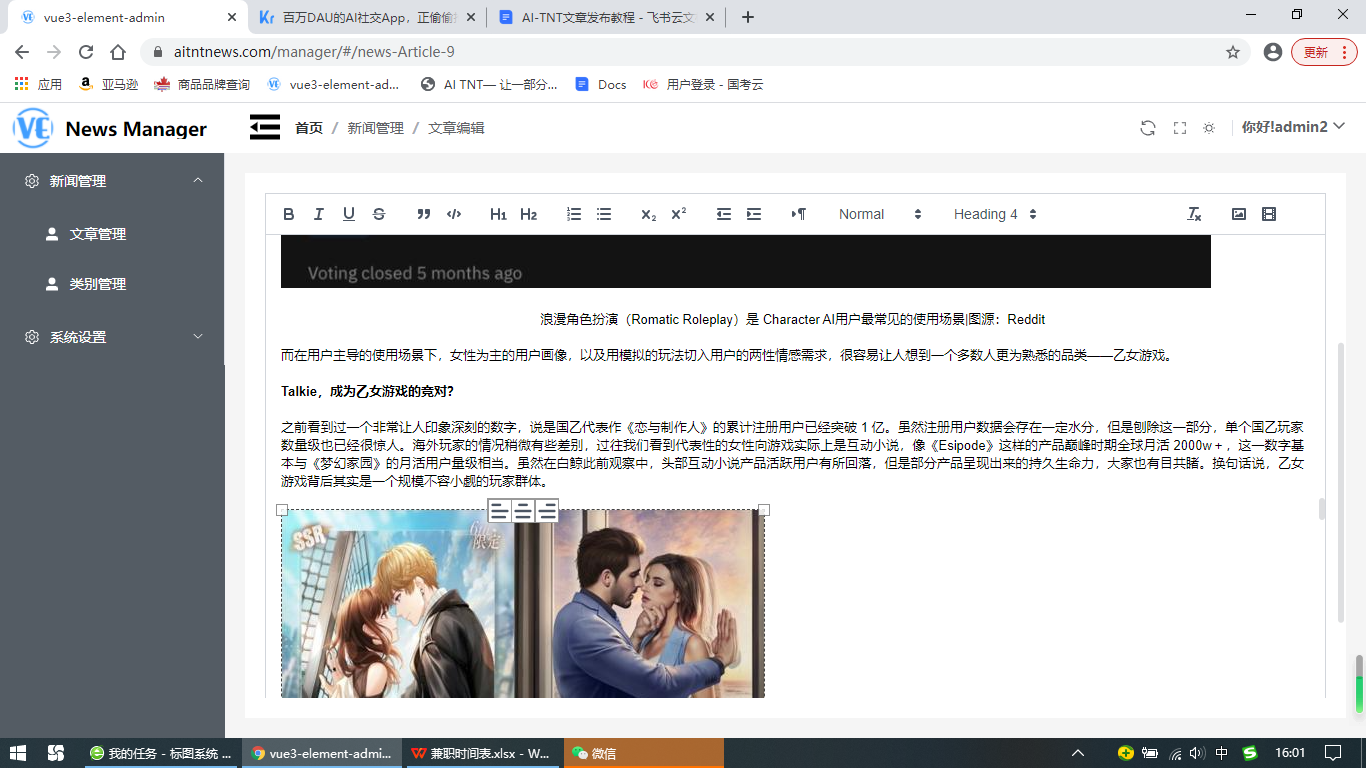
Task: Open the 应用 apps shortcut
Action: click(38, 84)
